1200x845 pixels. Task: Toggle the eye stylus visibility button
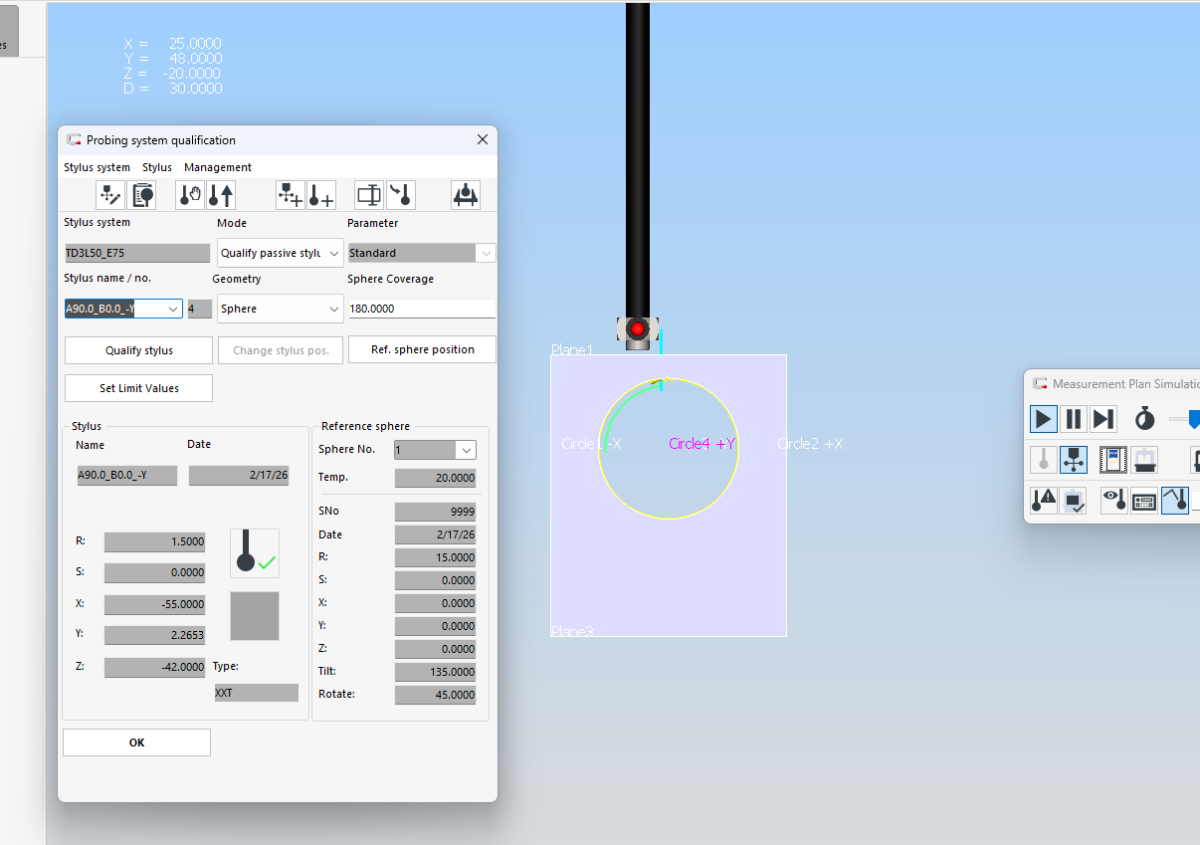tap(1114, 500)
